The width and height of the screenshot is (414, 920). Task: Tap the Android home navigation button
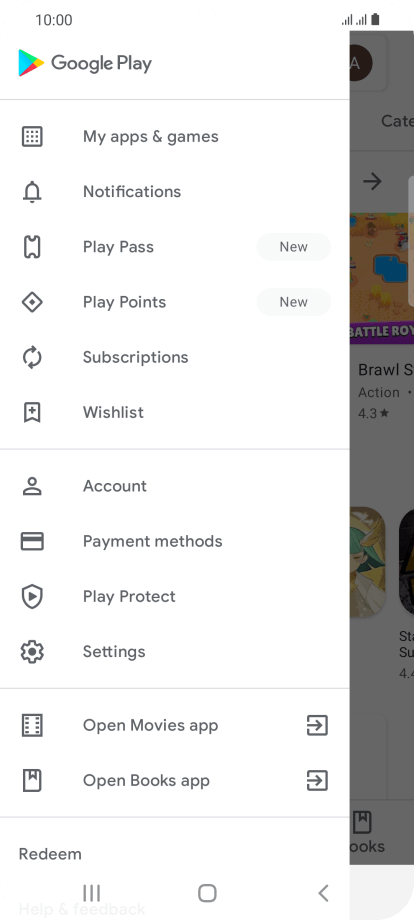(207, 893)
